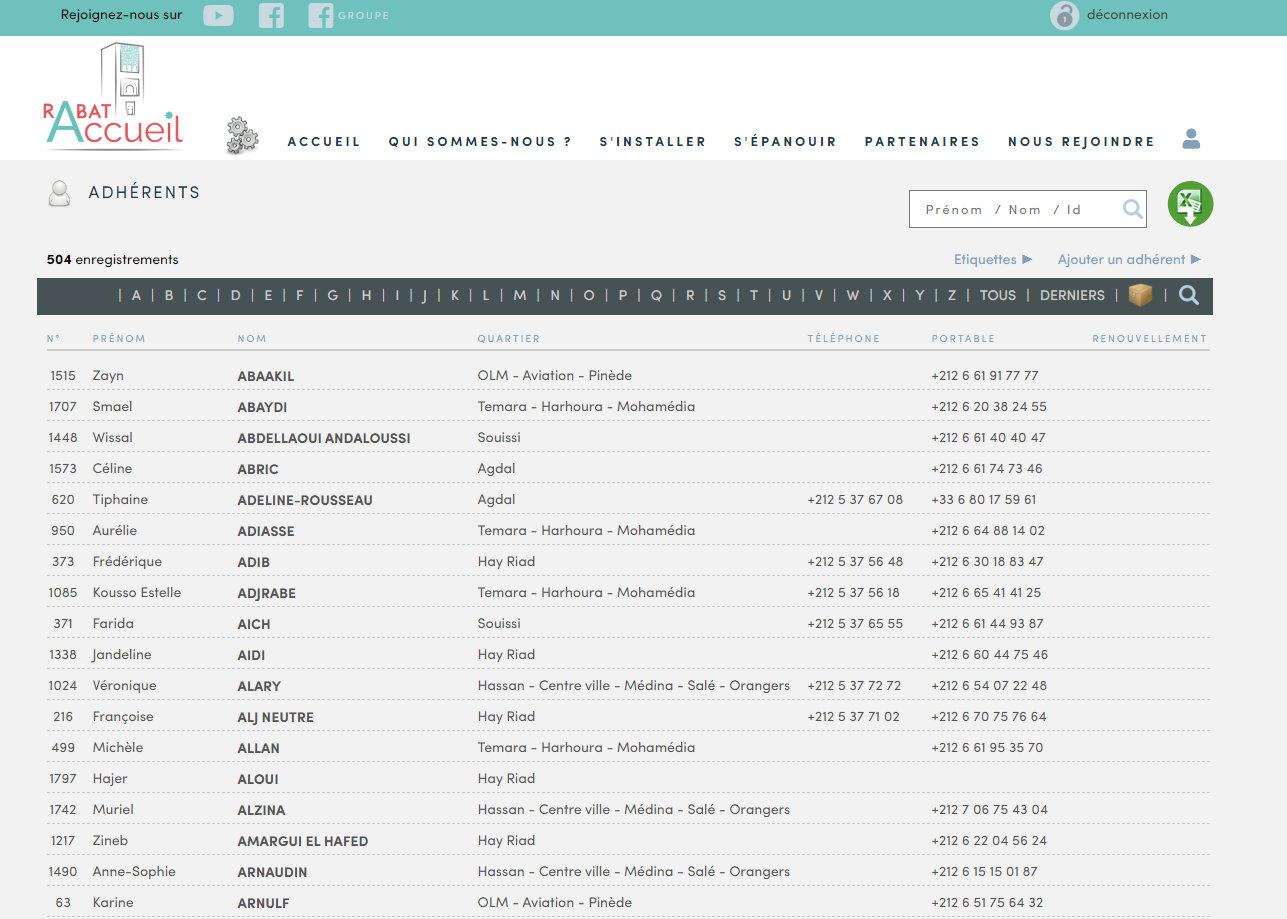Submit search with the search field magnifier

click(x=1132, y=209)
